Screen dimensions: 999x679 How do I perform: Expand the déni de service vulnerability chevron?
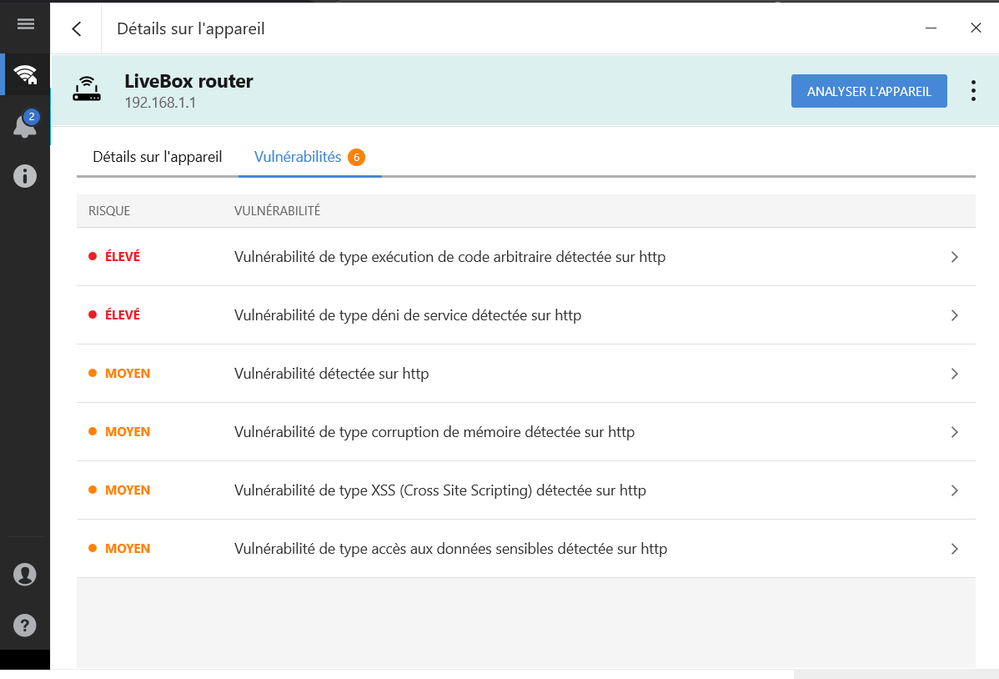click(954, 315)
